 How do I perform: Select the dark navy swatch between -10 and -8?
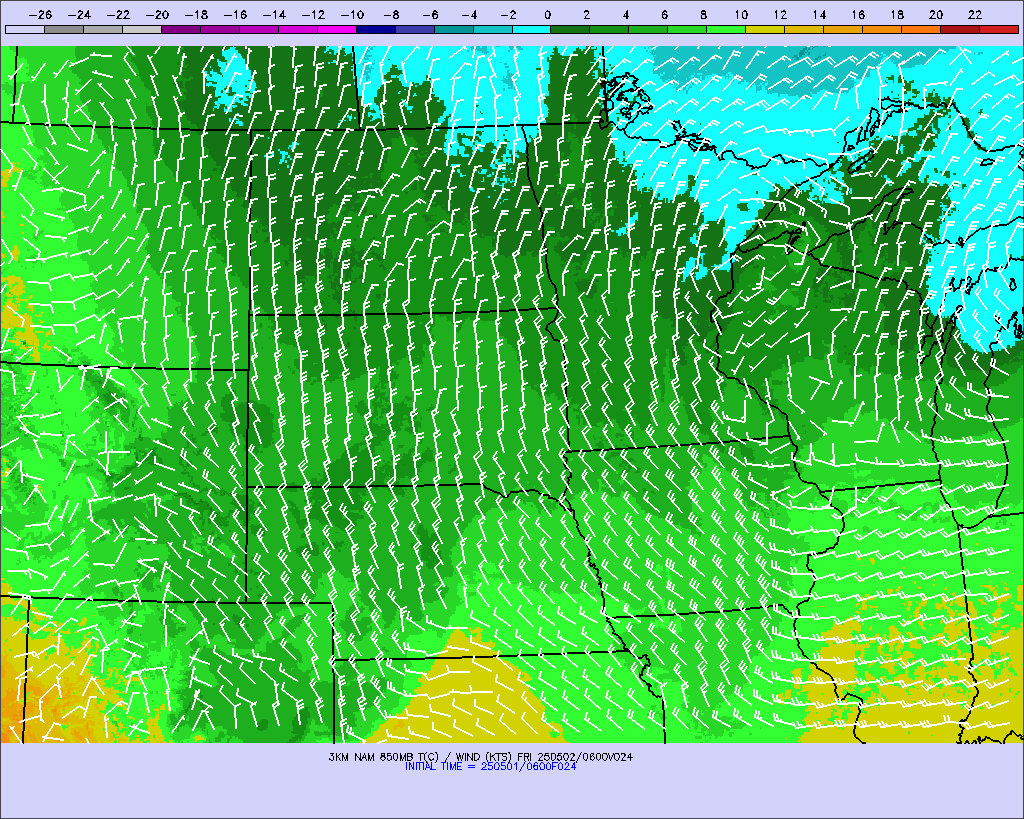click(x=376, y=29)
